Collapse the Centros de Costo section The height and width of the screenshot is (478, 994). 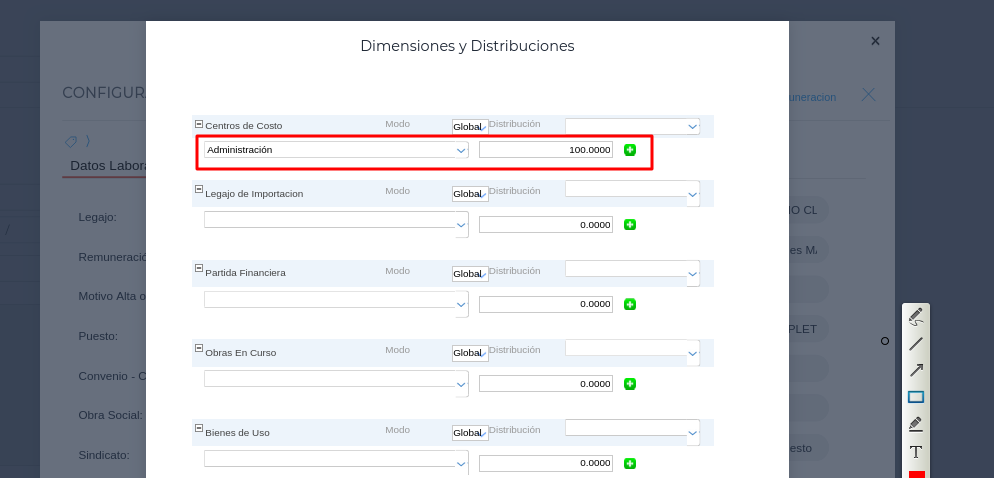[198, 124]
